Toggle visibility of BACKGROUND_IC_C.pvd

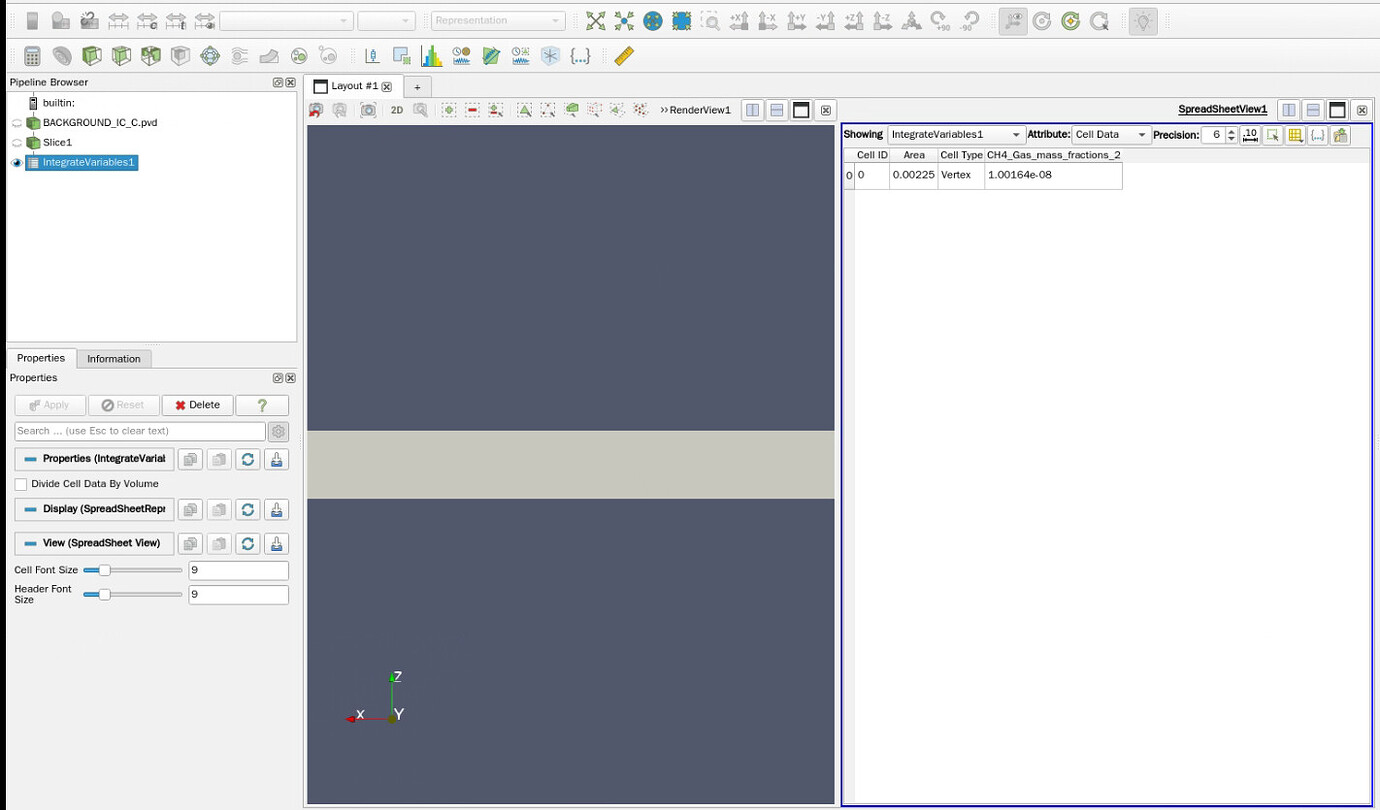click(16, 122)
